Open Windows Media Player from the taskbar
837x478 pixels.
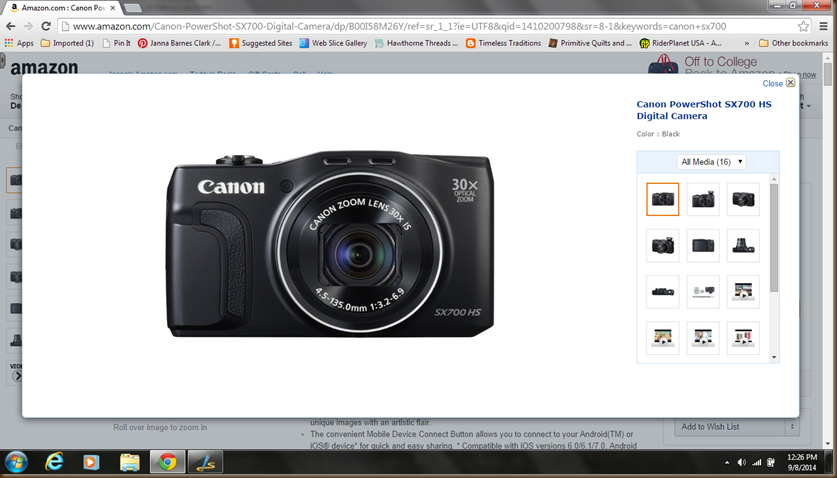91,462
